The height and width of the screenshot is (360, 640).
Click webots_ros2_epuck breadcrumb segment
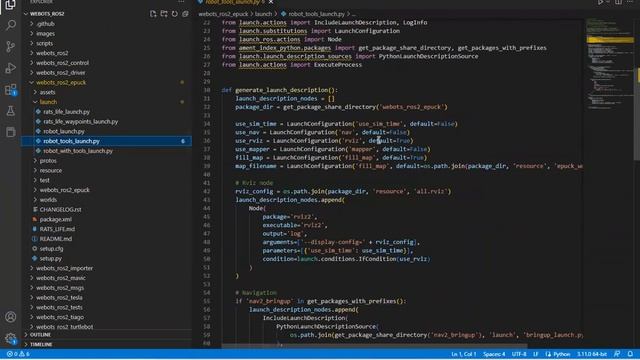223,14
